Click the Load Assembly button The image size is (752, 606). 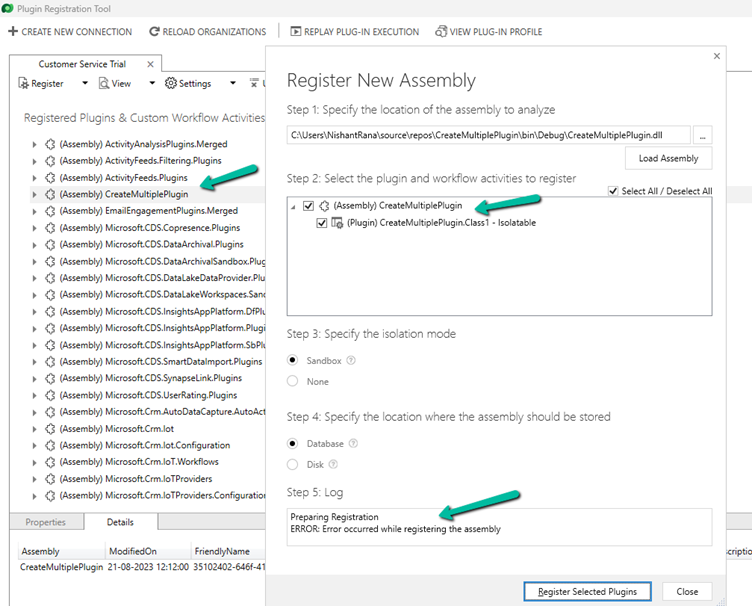click(x=668, y=158)
